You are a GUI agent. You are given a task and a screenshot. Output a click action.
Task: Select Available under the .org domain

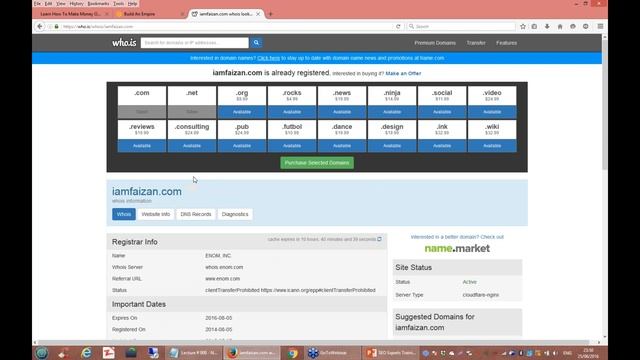tap(242, 112)
